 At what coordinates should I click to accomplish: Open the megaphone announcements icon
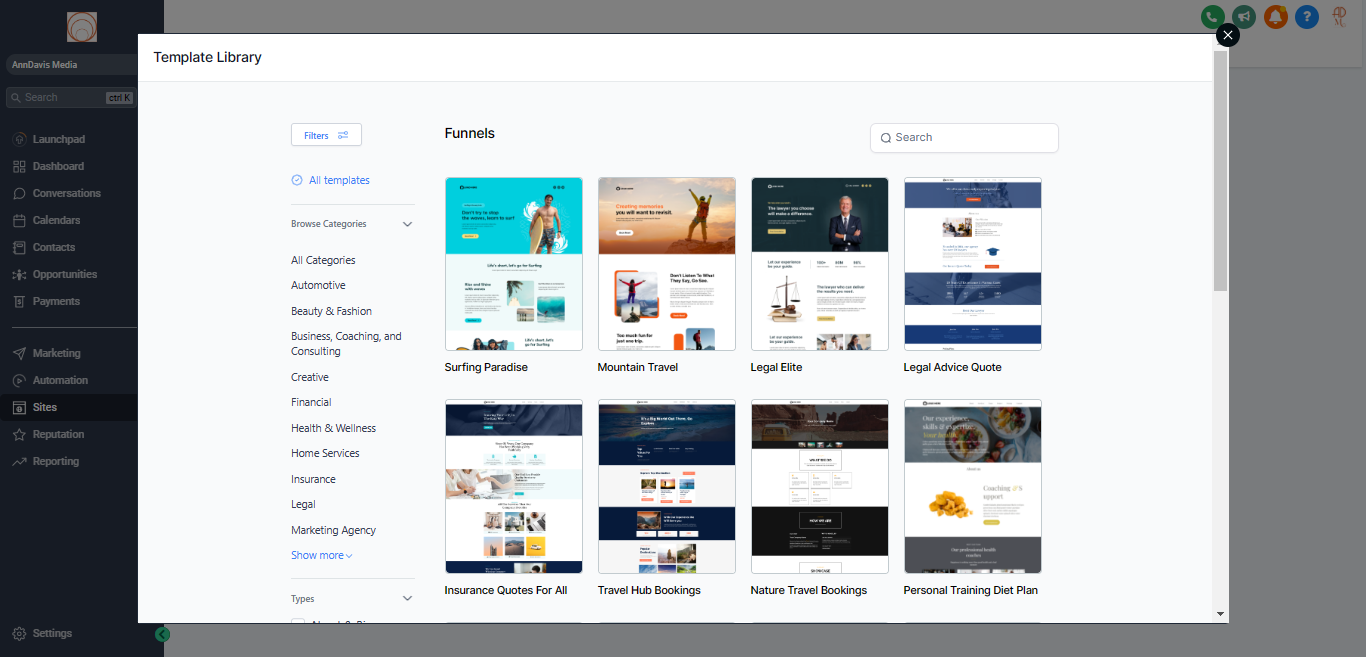coord(1244,17)
